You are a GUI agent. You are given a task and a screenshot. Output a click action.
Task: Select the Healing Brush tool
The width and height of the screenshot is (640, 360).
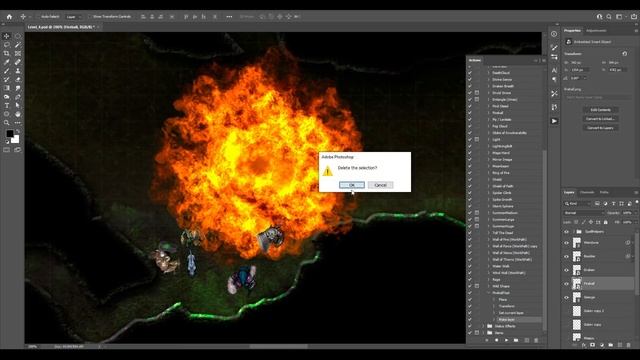pyautogui.click(x=18, y=62)
